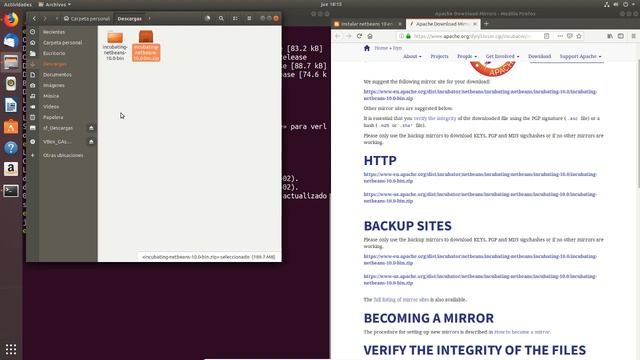The height and width of the screenshot is (360, 640).
Task: Bookmark this page with the star
Action: coord(579,36)
